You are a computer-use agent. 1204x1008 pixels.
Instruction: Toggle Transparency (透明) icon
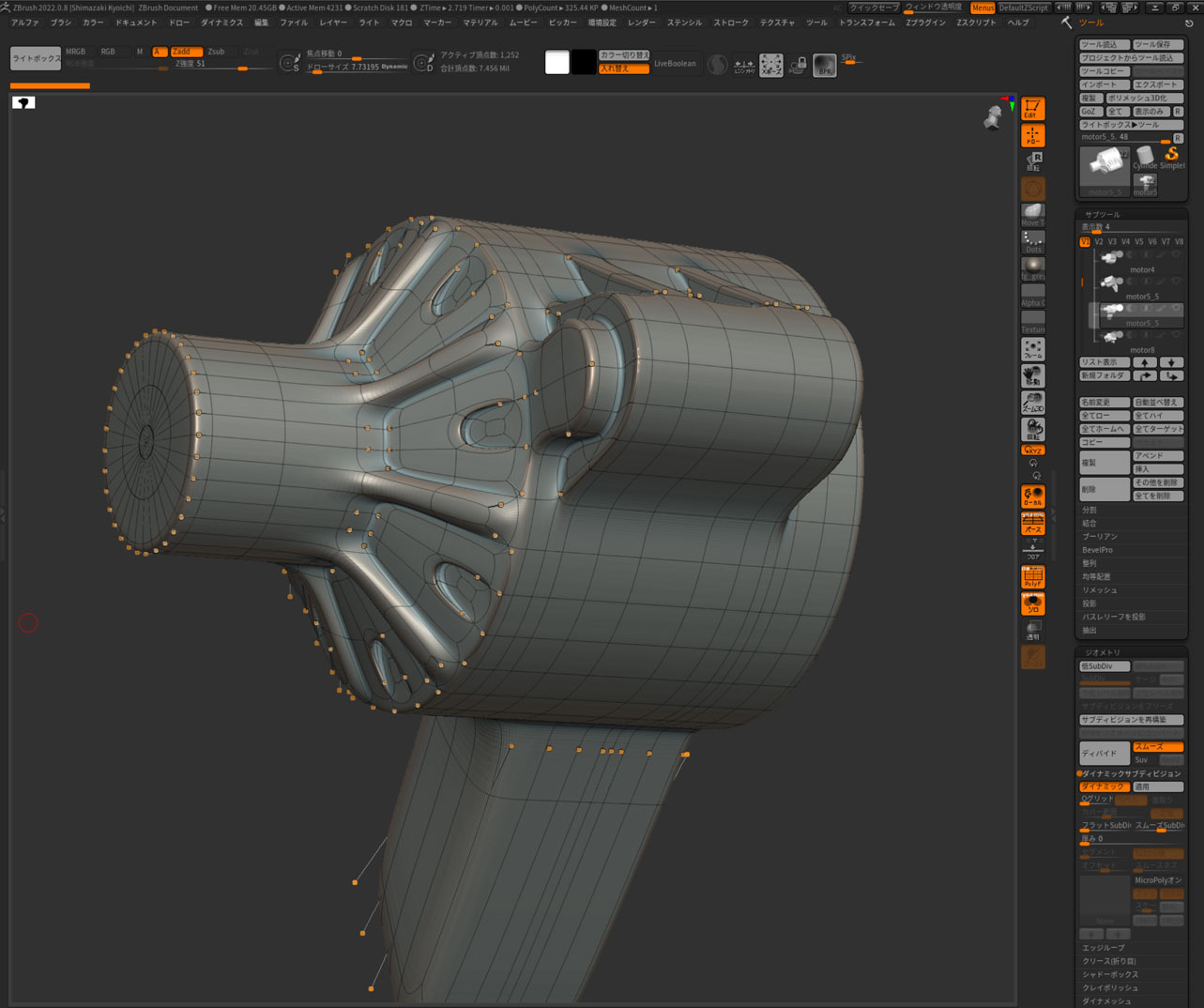1032,630
